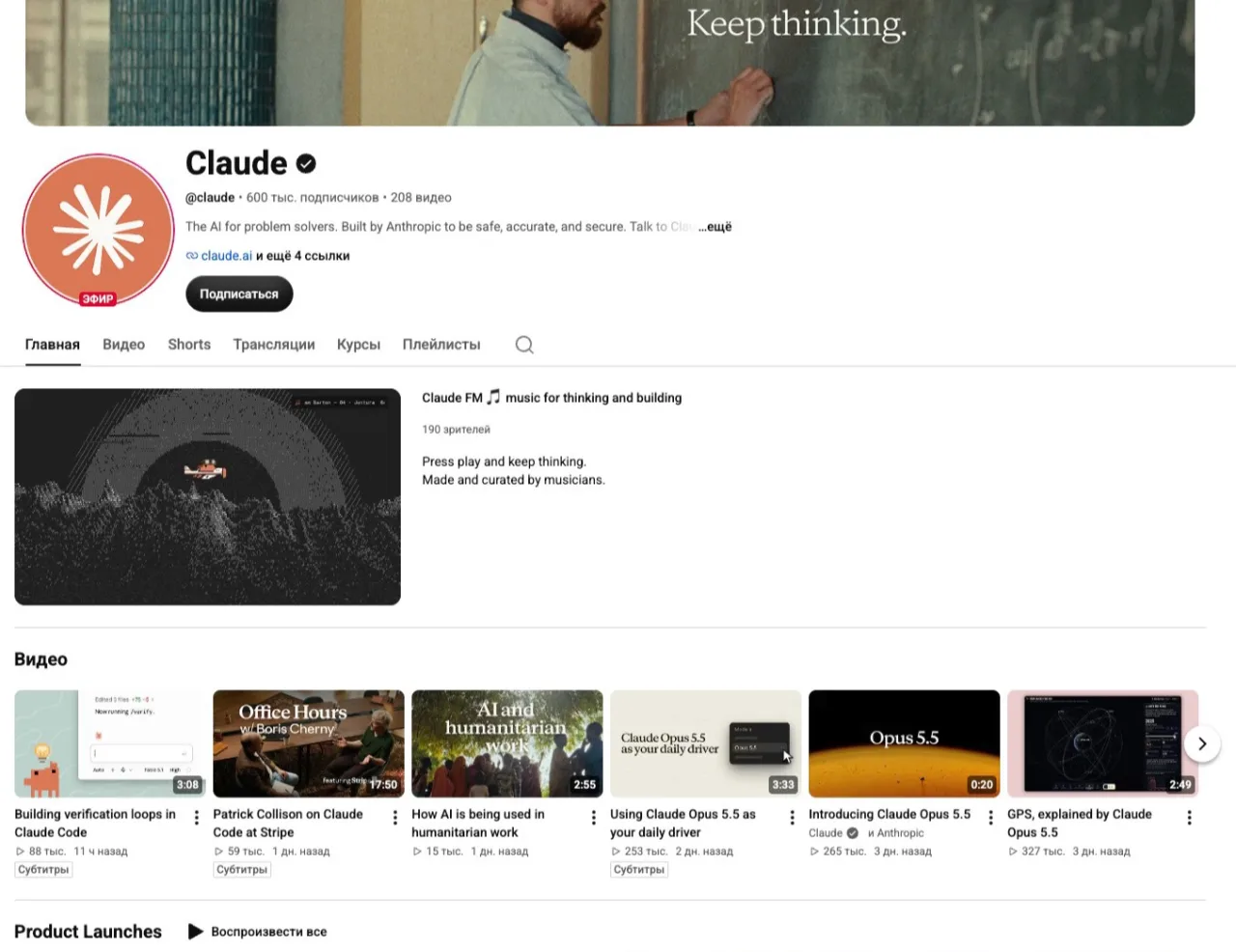Click the @claude channel handle
The height and width of the screenshot is (952, 1236).
[210, 198]
